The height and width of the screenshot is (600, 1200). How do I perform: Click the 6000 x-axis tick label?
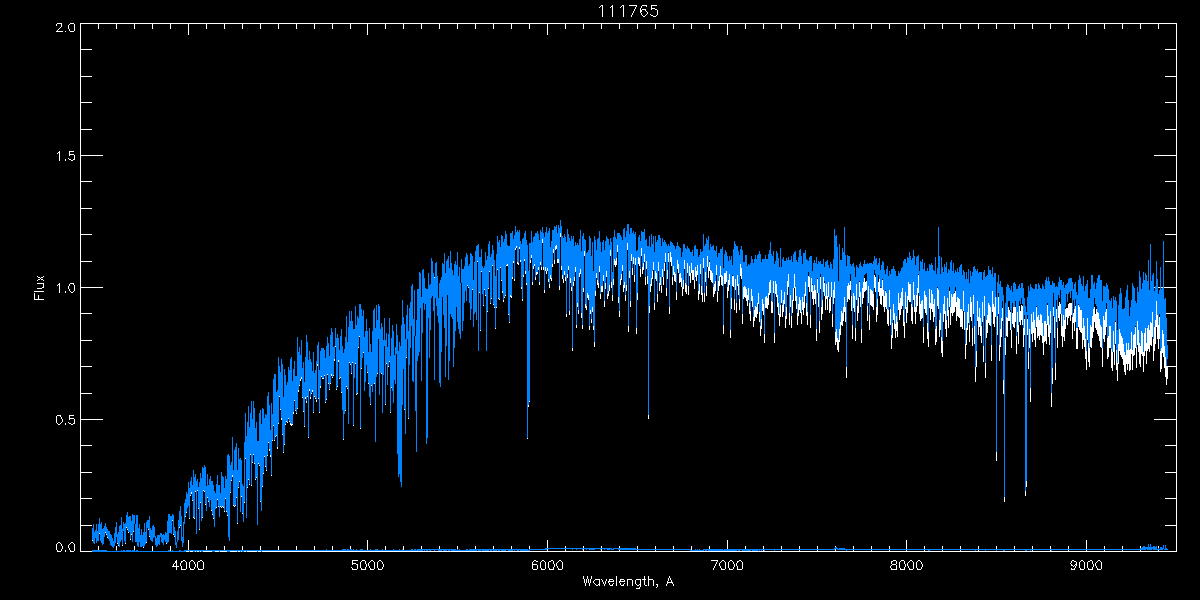tap(547, 565)
